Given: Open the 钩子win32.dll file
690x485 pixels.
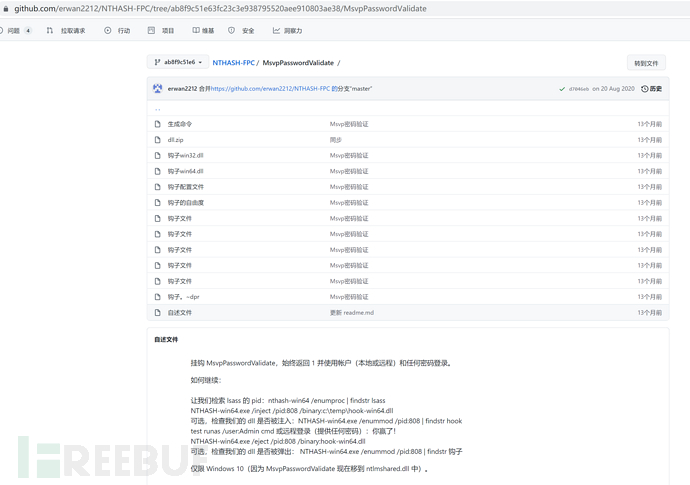Looking at the screenshot, I should point(185,155).
